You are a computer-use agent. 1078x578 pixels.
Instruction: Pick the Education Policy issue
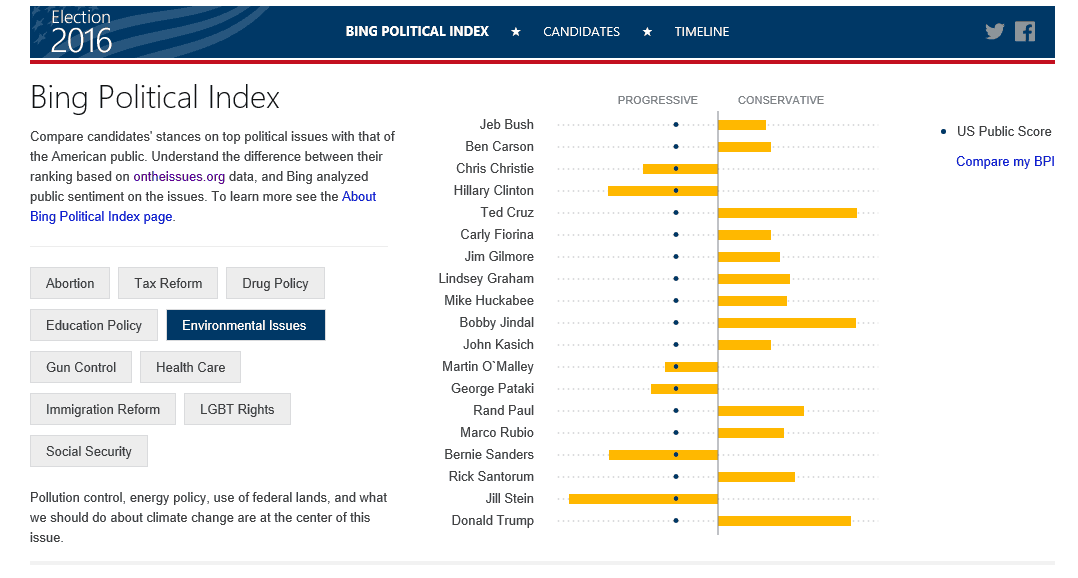tap(94, 325)
